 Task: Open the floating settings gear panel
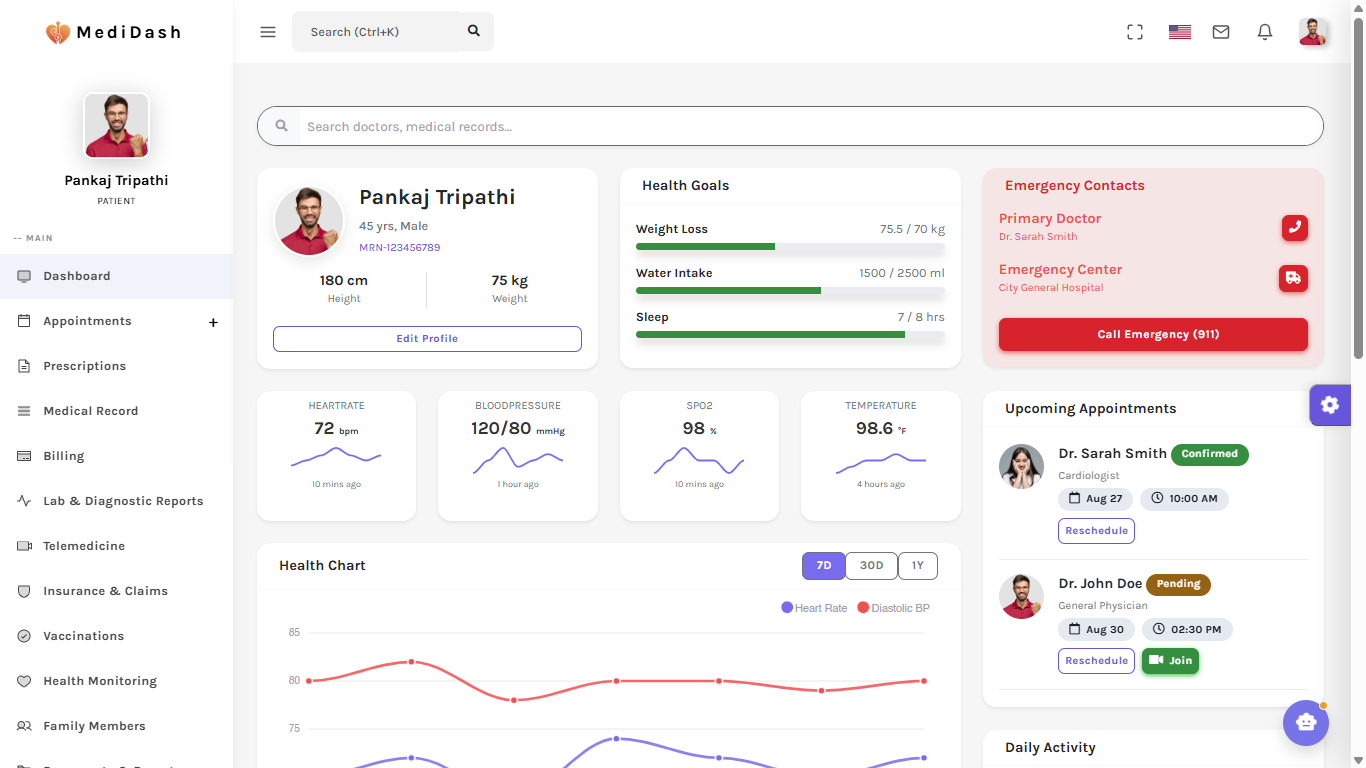tap(1330, 405)
